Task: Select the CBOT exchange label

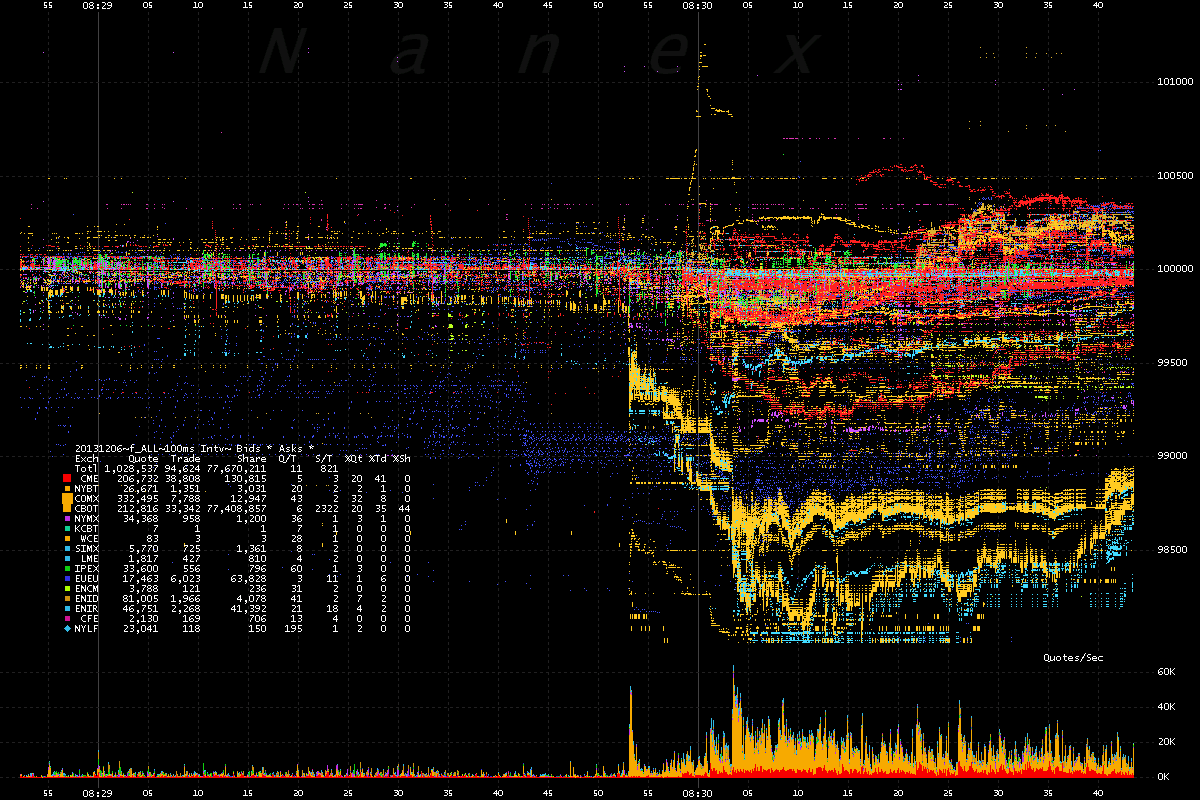Action: pyautogui.click(x=87, y=509)
